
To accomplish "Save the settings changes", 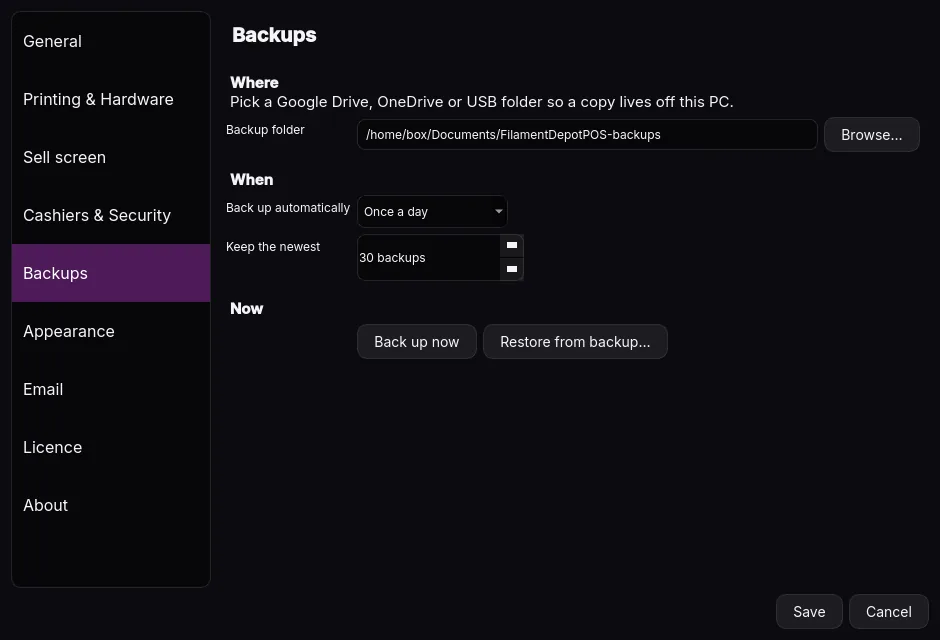I will (x=809, y=612).
